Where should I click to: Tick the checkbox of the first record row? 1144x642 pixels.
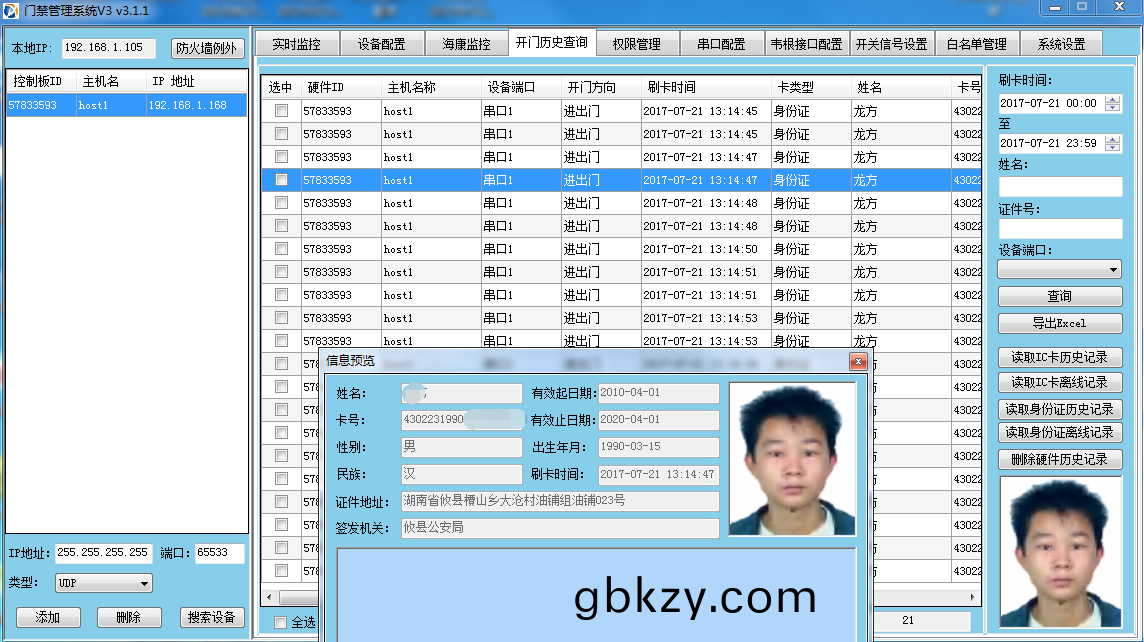click(281, 111)
